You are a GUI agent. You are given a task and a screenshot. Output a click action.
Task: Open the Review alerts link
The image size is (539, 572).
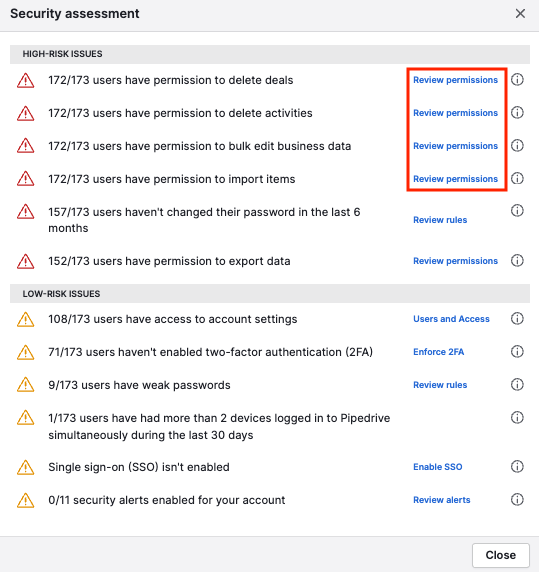442,500
